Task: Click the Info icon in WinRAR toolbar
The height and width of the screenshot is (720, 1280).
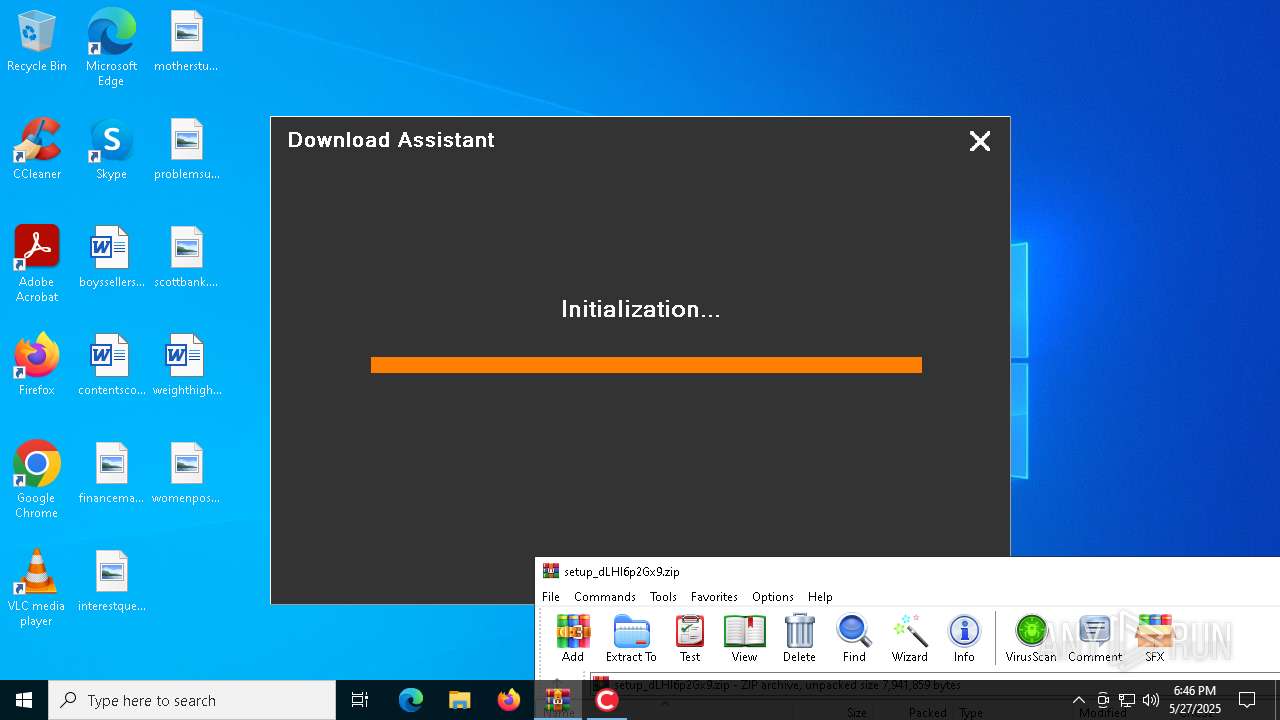Action: tap(964, 638)
